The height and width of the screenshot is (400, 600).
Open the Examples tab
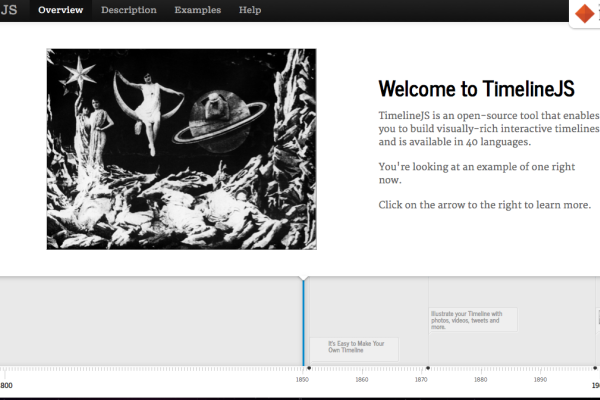198,10
